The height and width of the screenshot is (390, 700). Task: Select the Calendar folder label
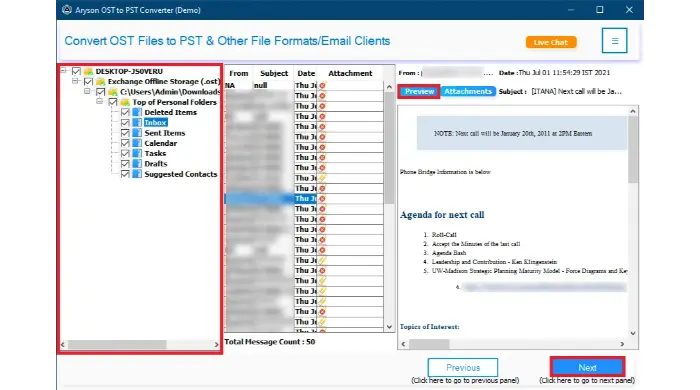(161, 143)
